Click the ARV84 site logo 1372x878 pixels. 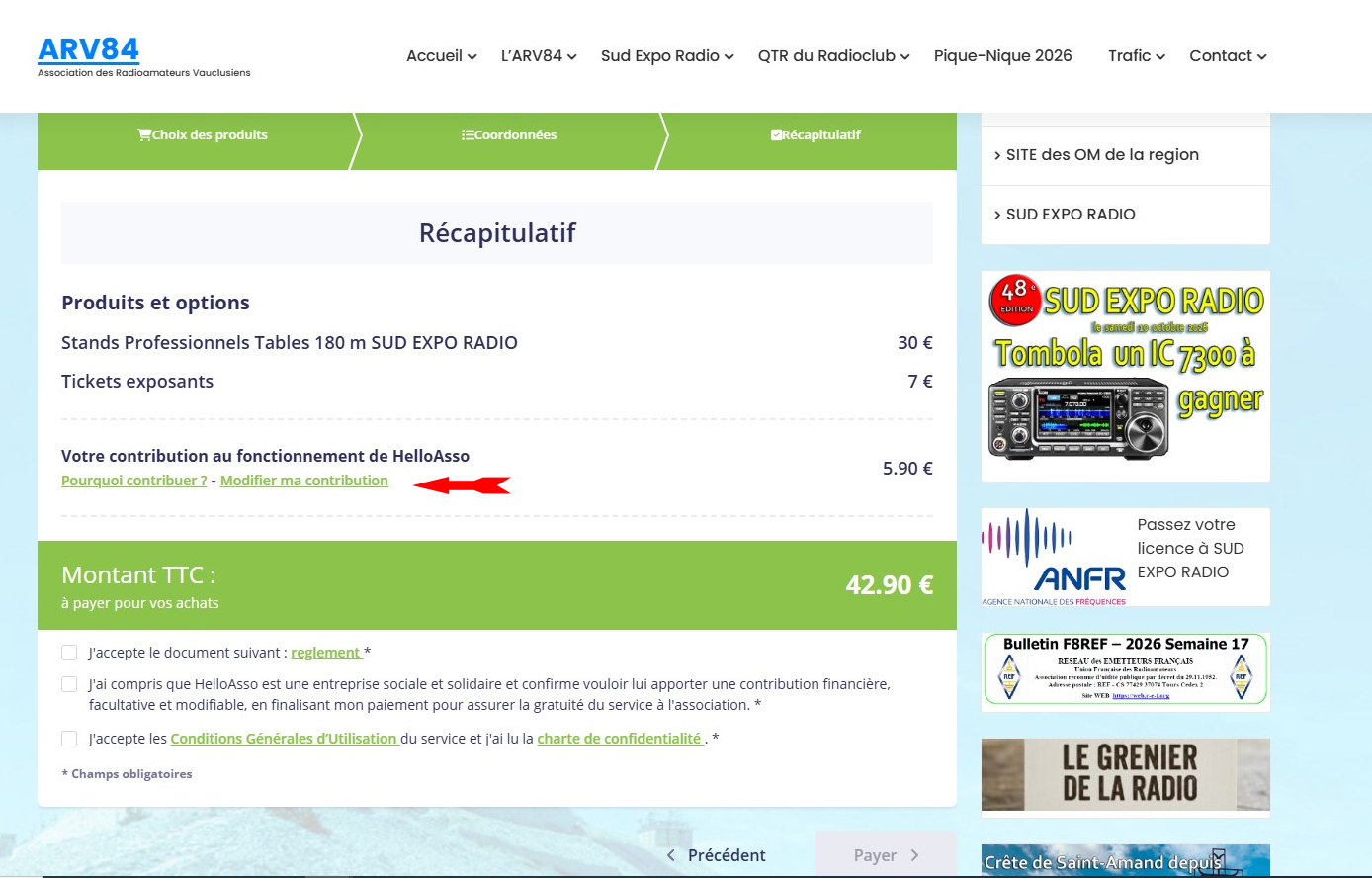click(x=89, y=49)
